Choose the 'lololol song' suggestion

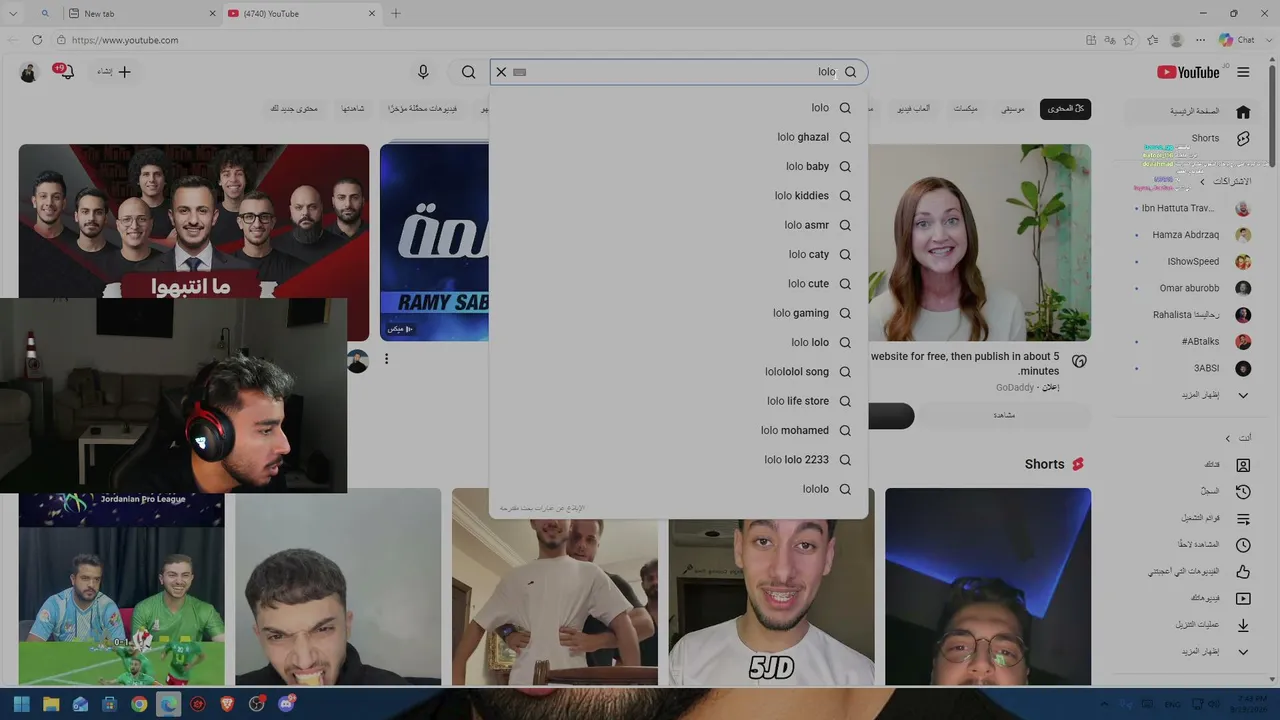tap(678, 372)
